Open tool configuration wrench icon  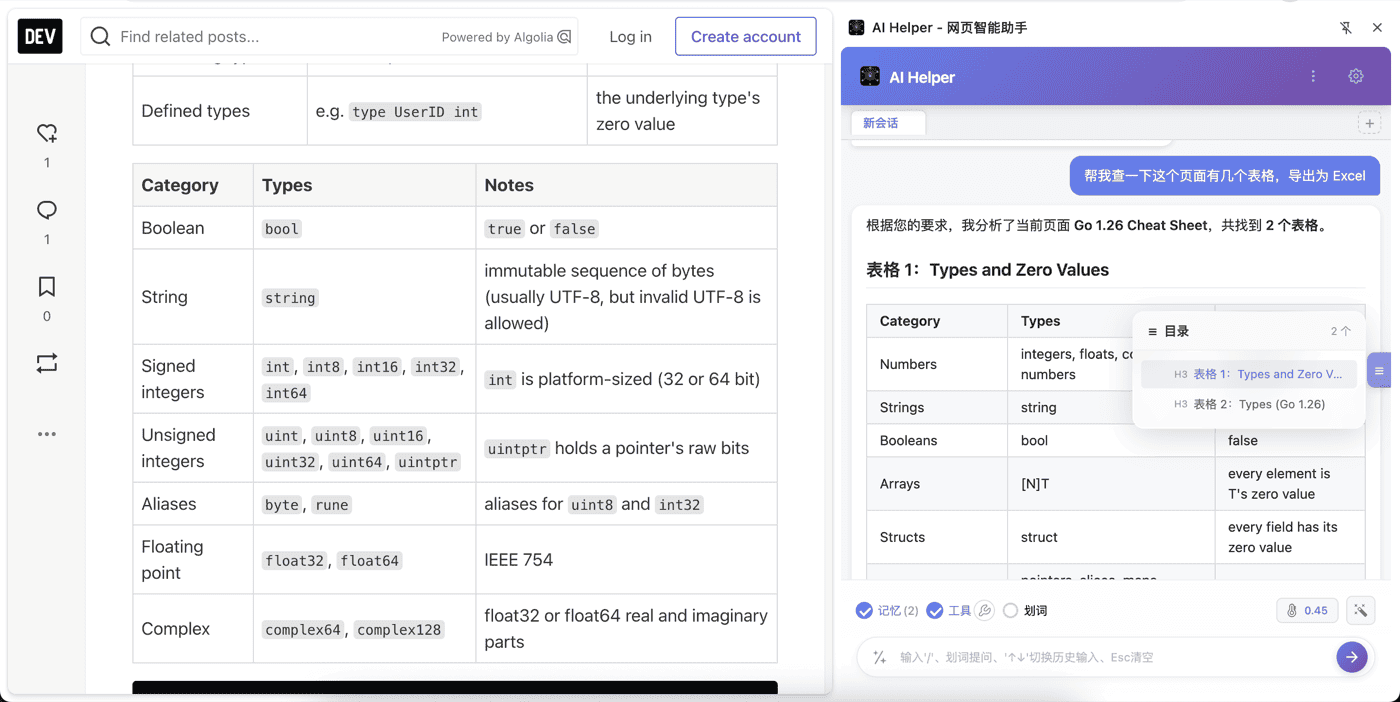(985, 610)
